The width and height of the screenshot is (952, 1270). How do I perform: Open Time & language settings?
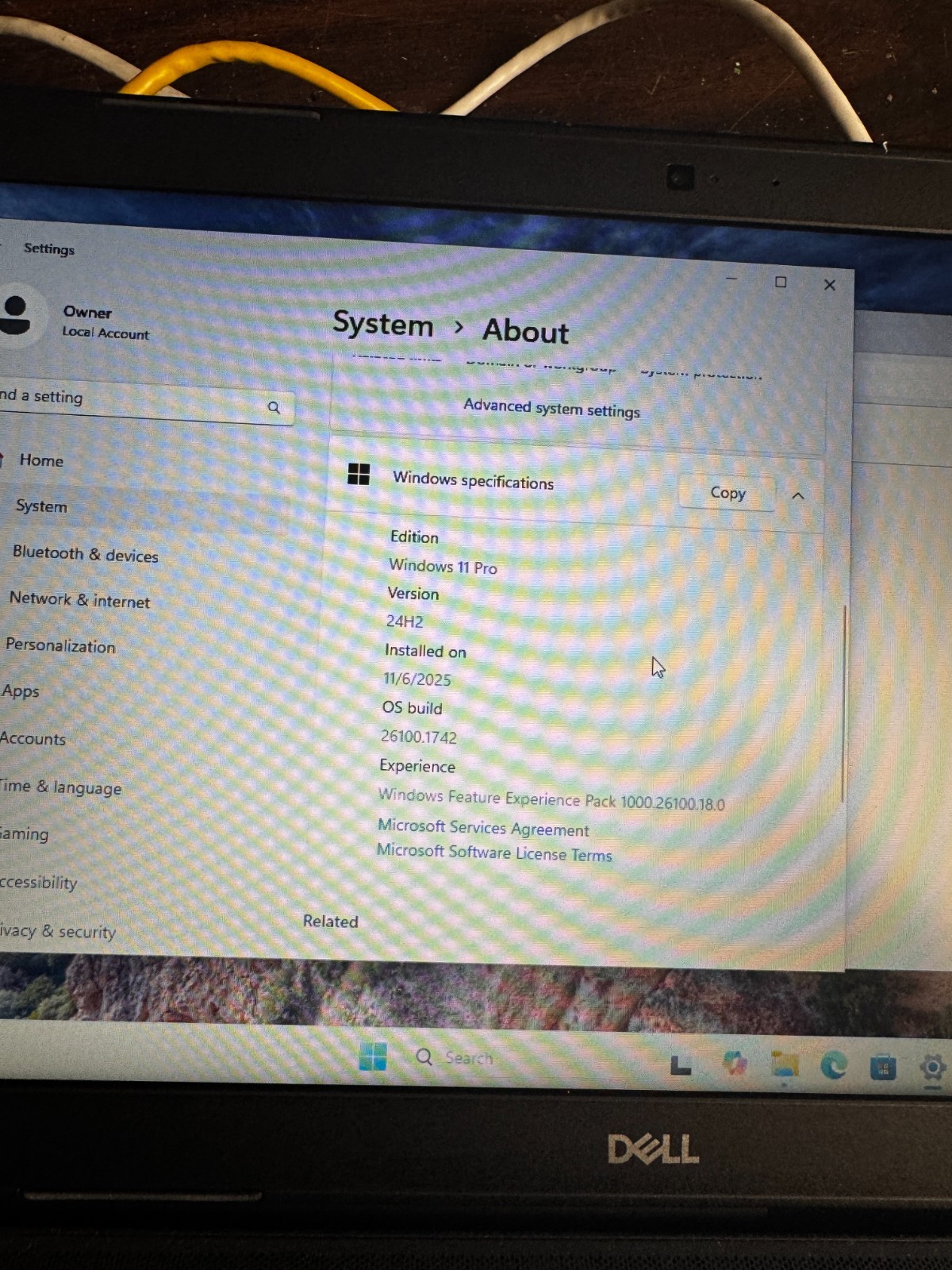(60, 787)
